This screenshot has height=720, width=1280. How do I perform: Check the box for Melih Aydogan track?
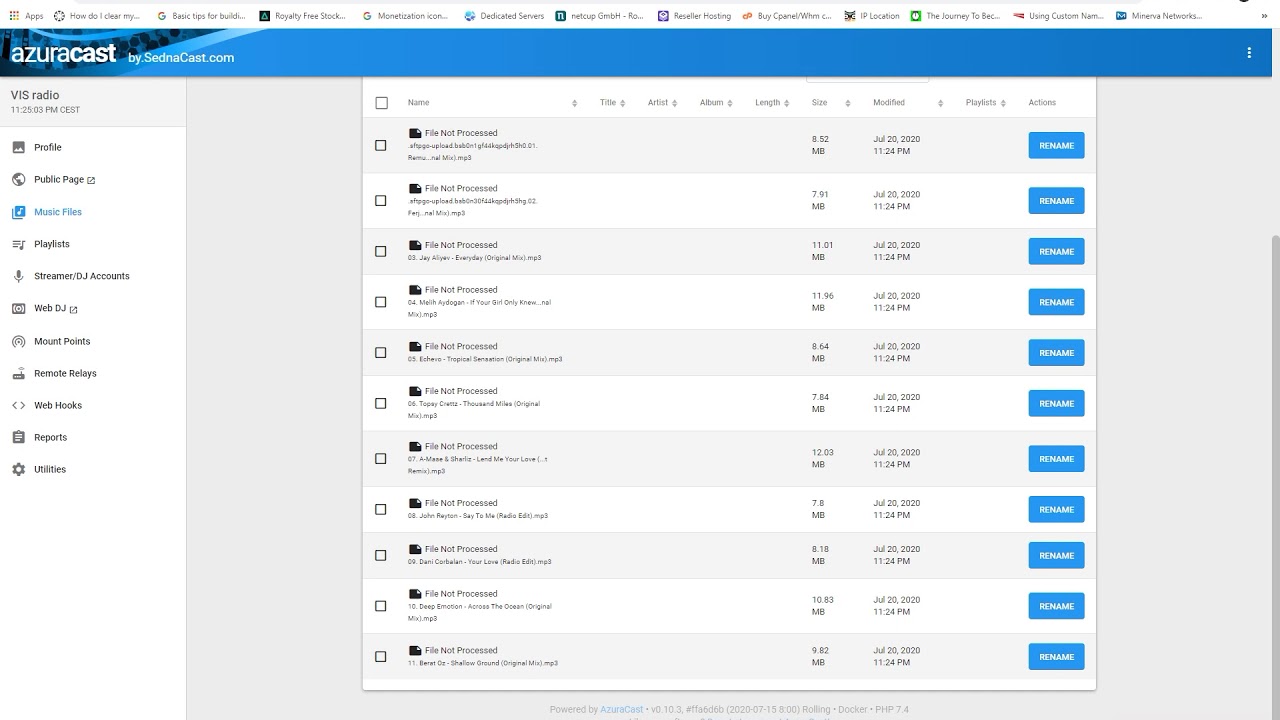click(x=380, y=302)
